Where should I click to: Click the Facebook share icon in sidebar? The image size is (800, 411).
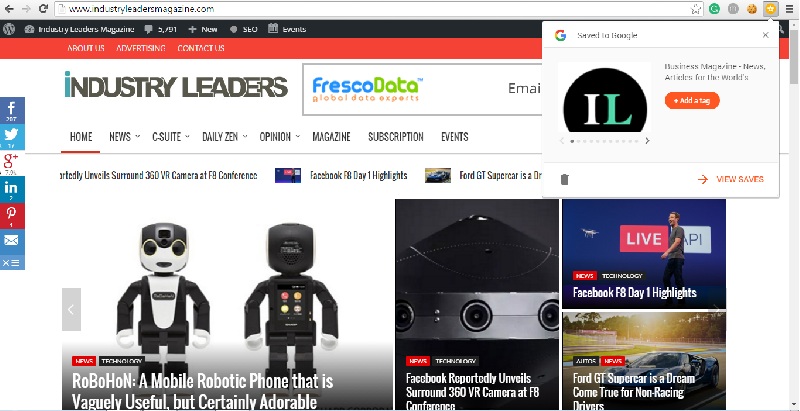pos(12,110)
